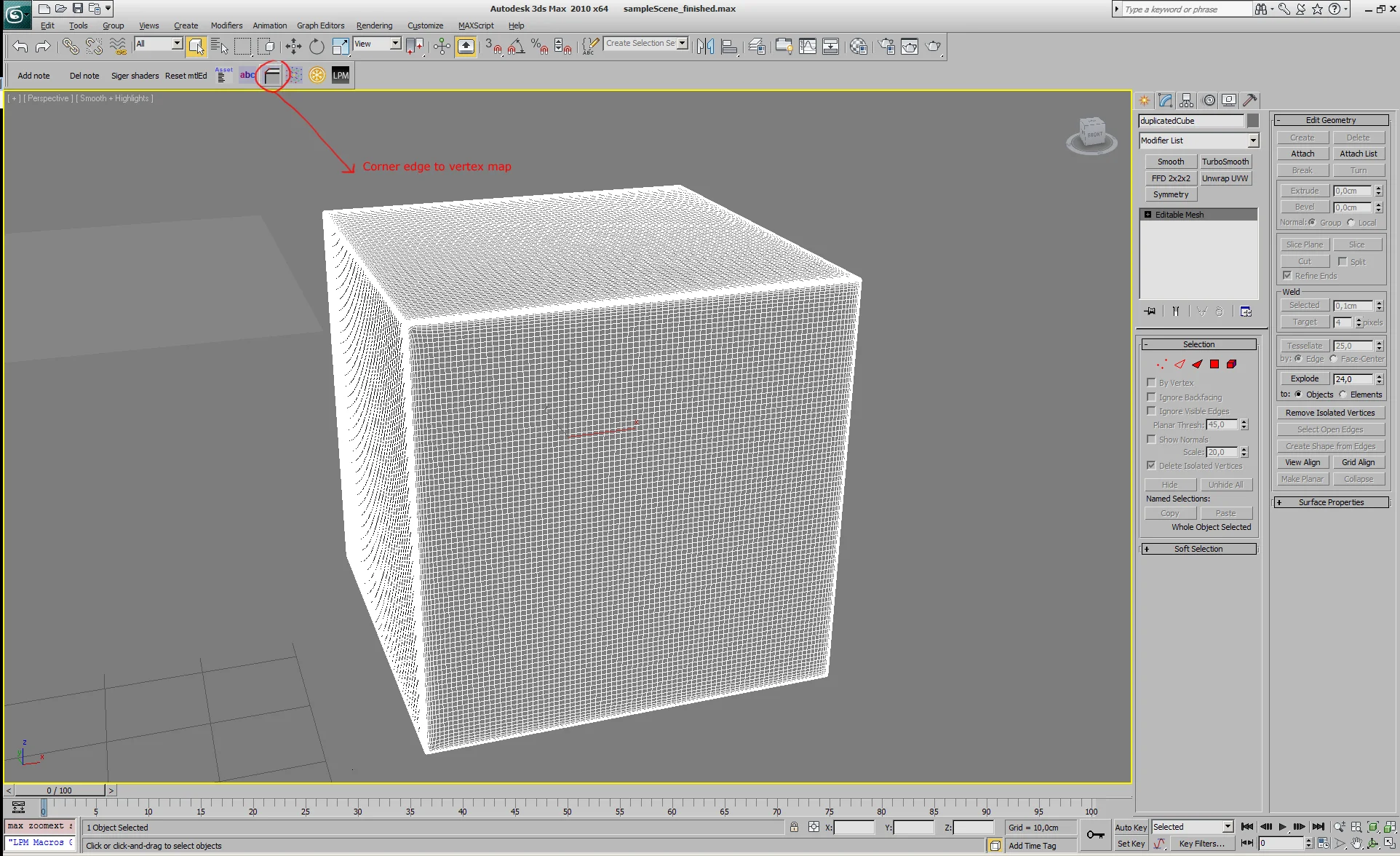Screen dimensions: 1400x856
Task: Select the Elements radio button for Explode
Action: tap(1343, 395)
